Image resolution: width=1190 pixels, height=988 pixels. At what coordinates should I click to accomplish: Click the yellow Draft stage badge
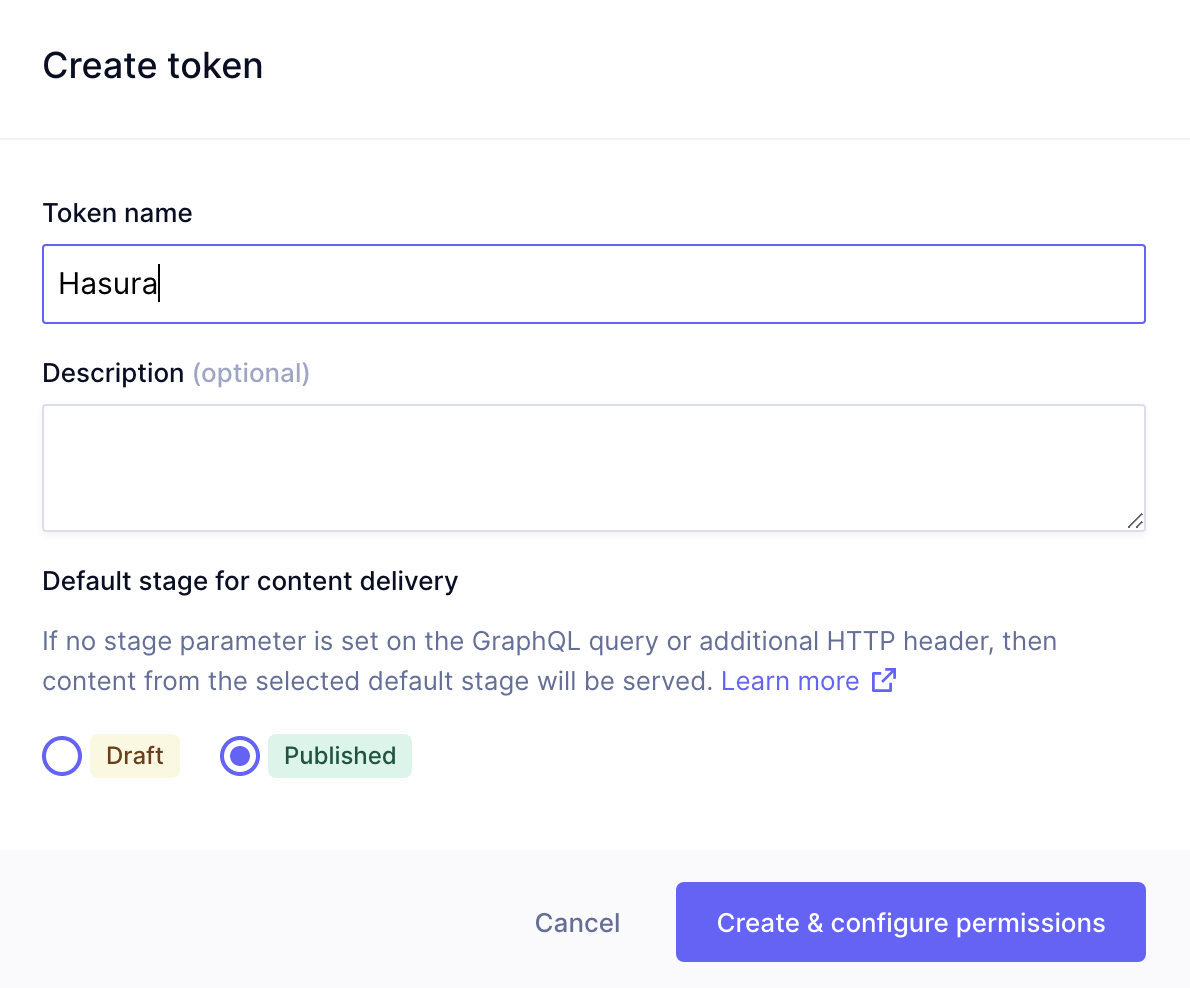coord(135,756)
